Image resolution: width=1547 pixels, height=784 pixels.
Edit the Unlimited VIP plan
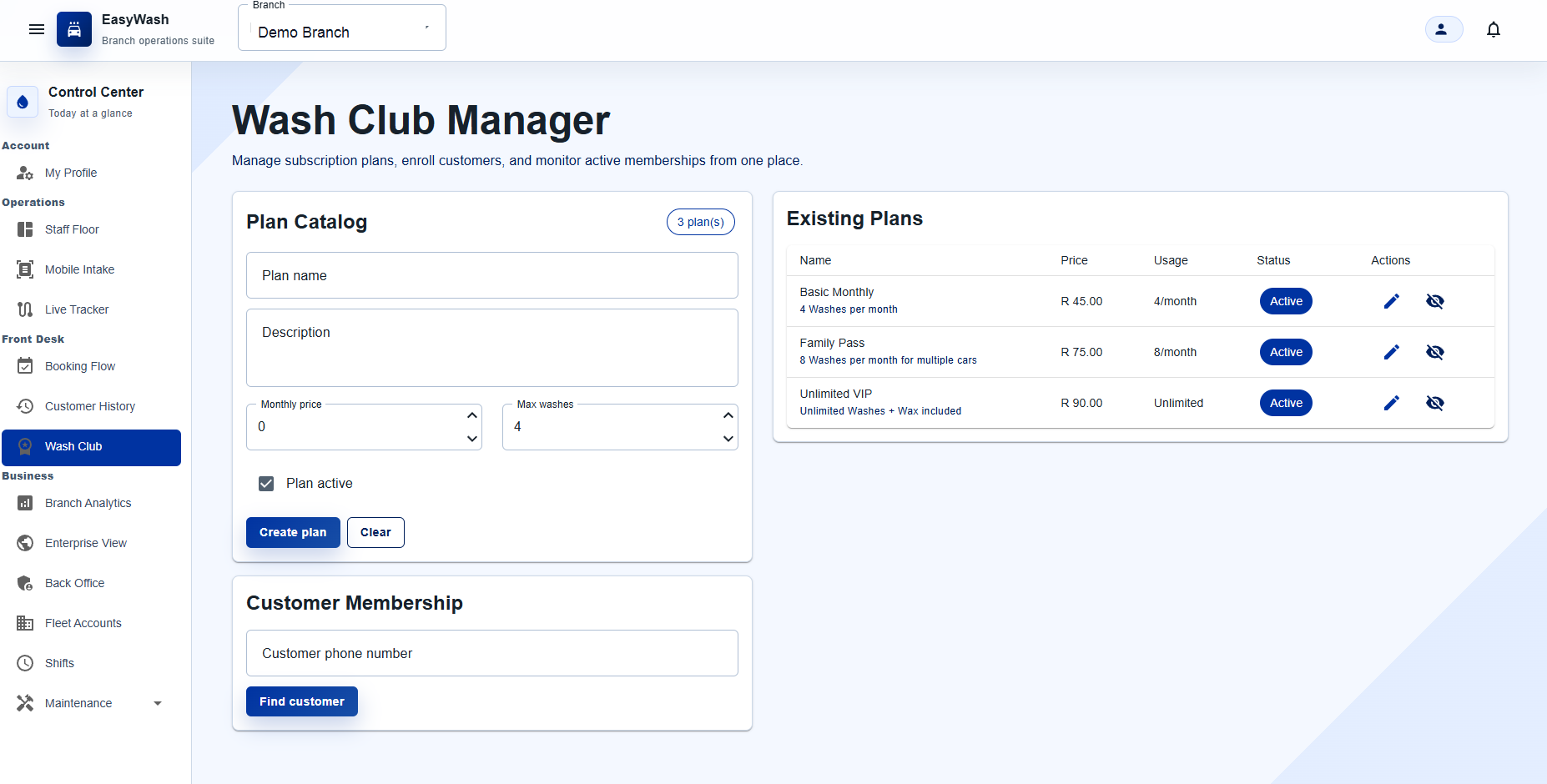click(x=1391, y=403)
